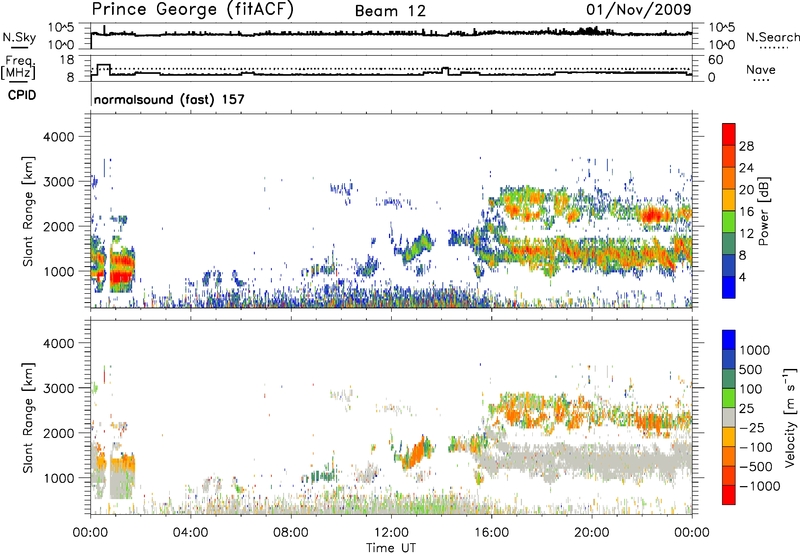Click the 'Power [dB]' colorbar label
This screenshot has height=554, width=800.
click(x=763, y=211)
